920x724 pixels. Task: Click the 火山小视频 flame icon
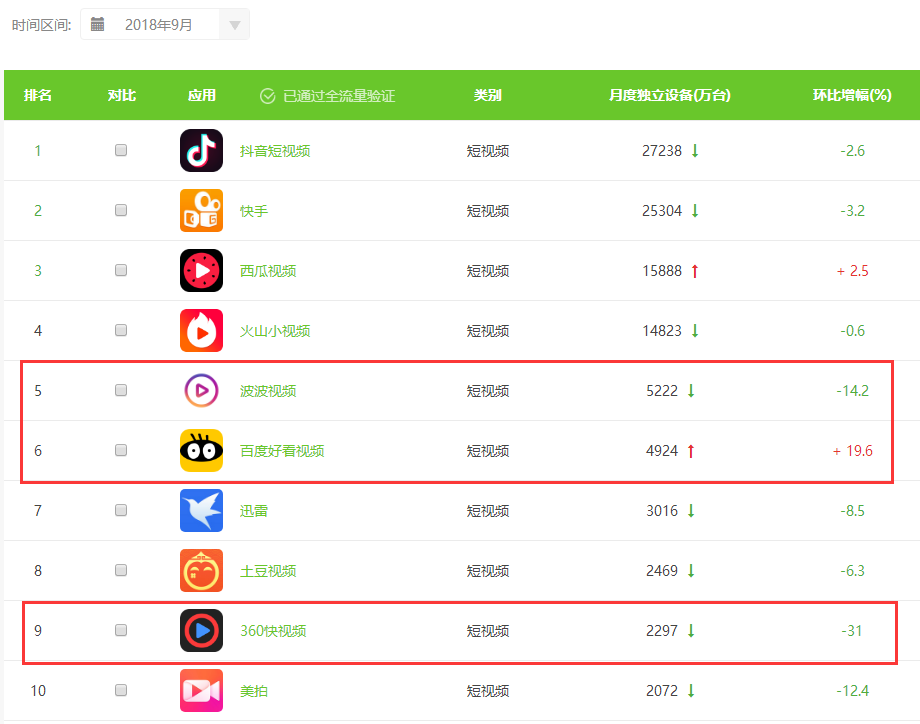tap(201, 331)
